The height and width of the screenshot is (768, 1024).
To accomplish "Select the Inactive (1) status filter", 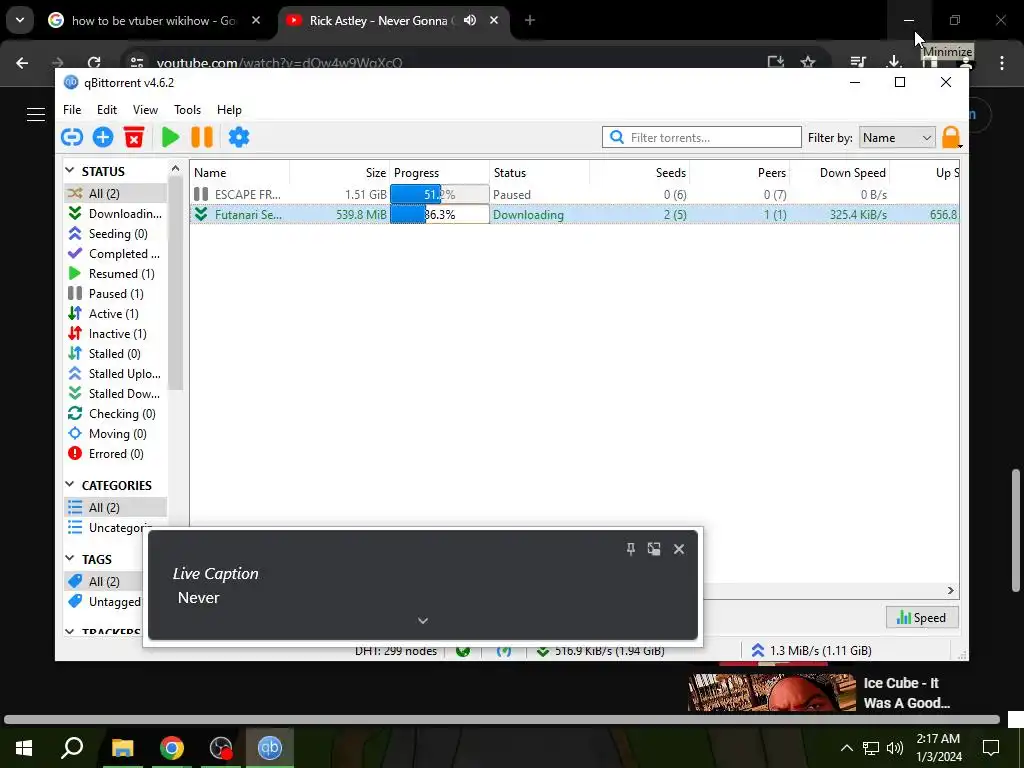I will 115,334.
